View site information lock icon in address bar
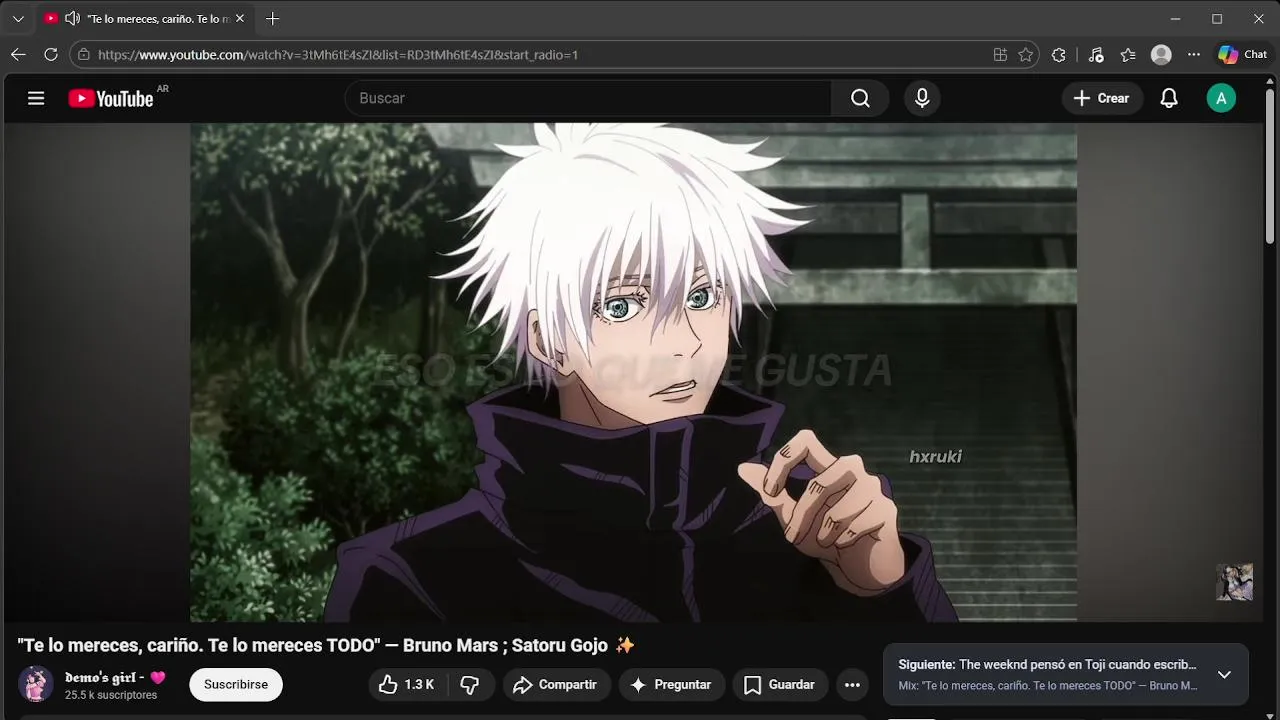 point(84,55)
